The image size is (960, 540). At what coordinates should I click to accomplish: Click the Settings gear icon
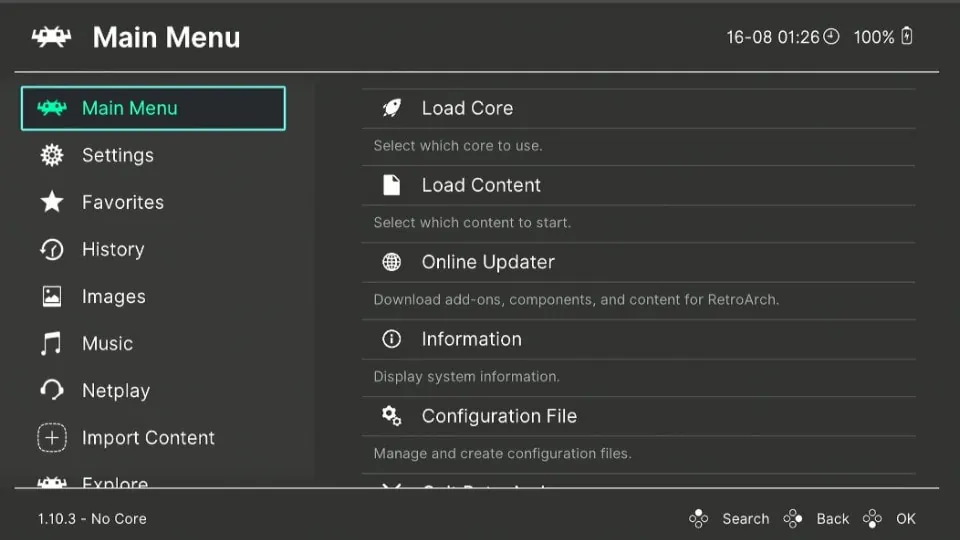(51, 156)
